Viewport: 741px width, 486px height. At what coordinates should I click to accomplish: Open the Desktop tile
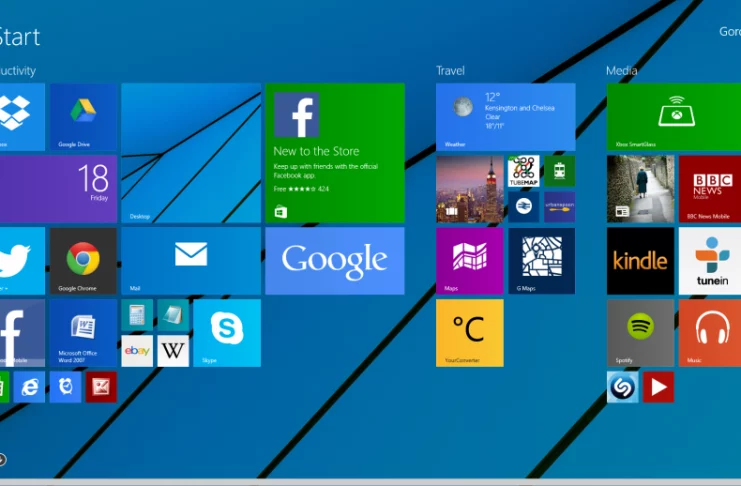(191, 153)
